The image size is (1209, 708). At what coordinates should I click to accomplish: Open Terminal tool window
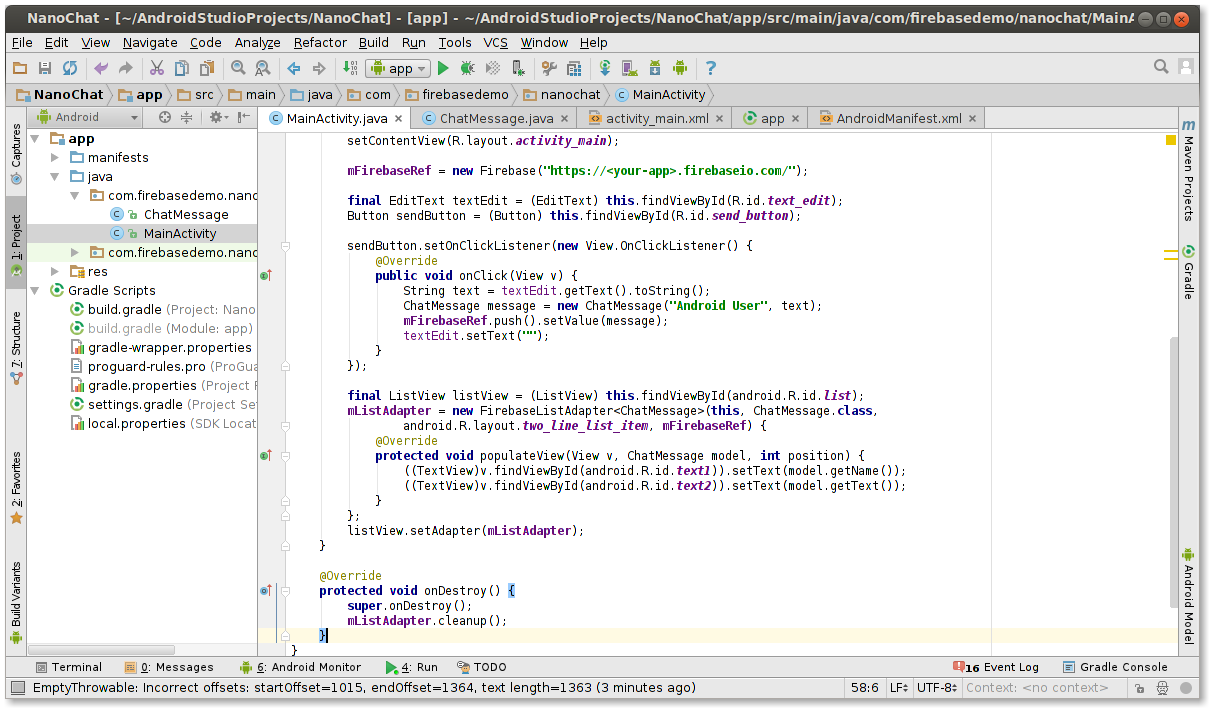click(68, 667)
